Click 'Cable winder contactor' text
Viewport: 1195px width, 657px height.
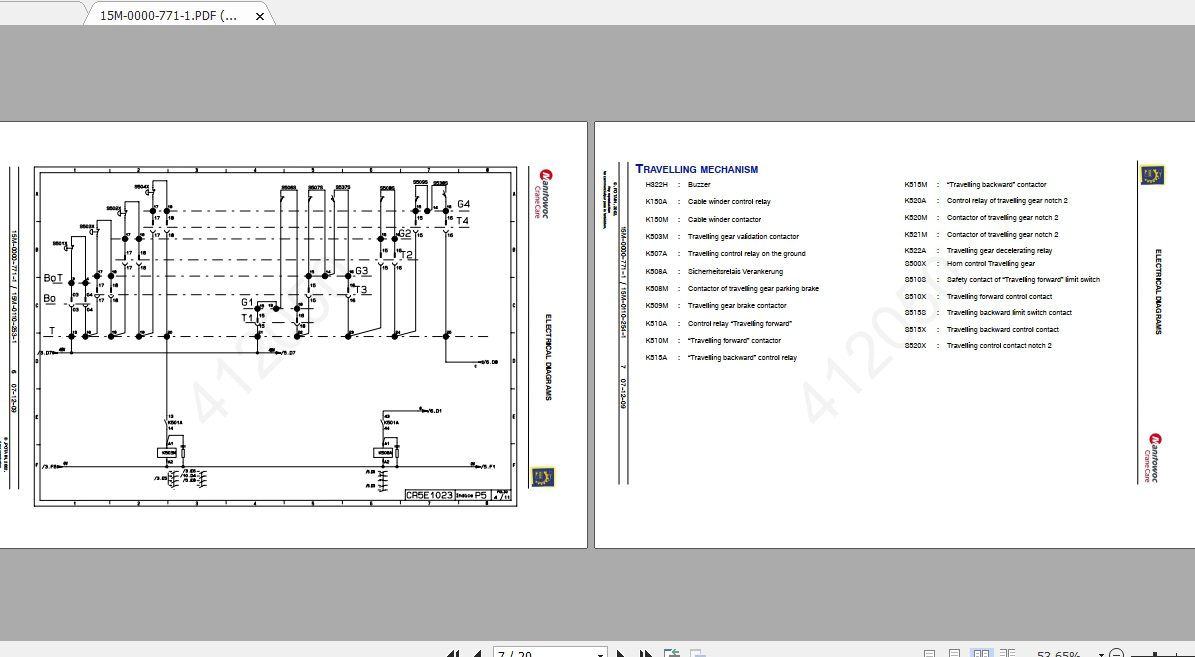(x=724, y=220)
